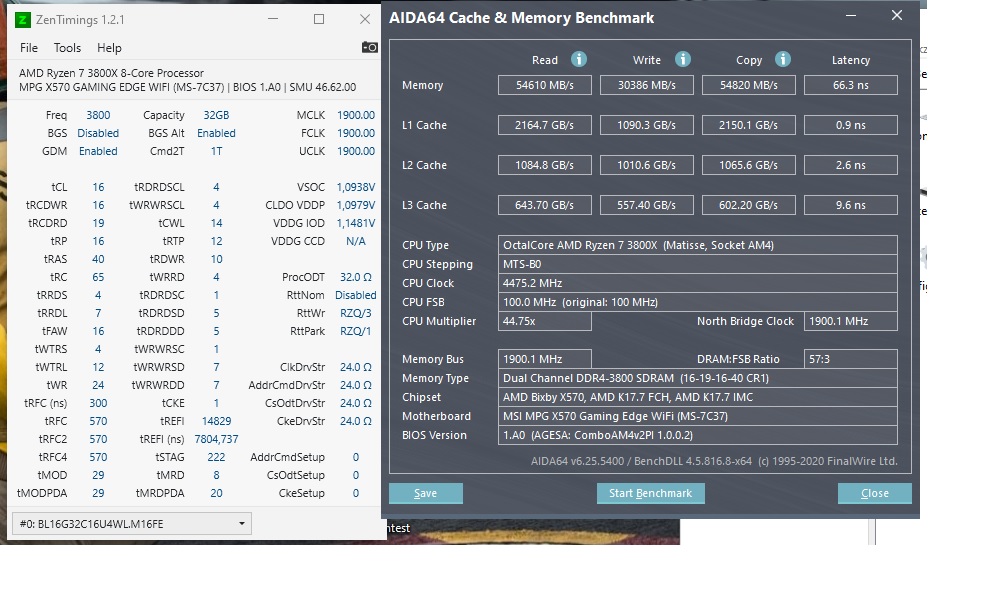
Task: Click the L3 Cache latency 9.6 ns
Action: point(851,205)
